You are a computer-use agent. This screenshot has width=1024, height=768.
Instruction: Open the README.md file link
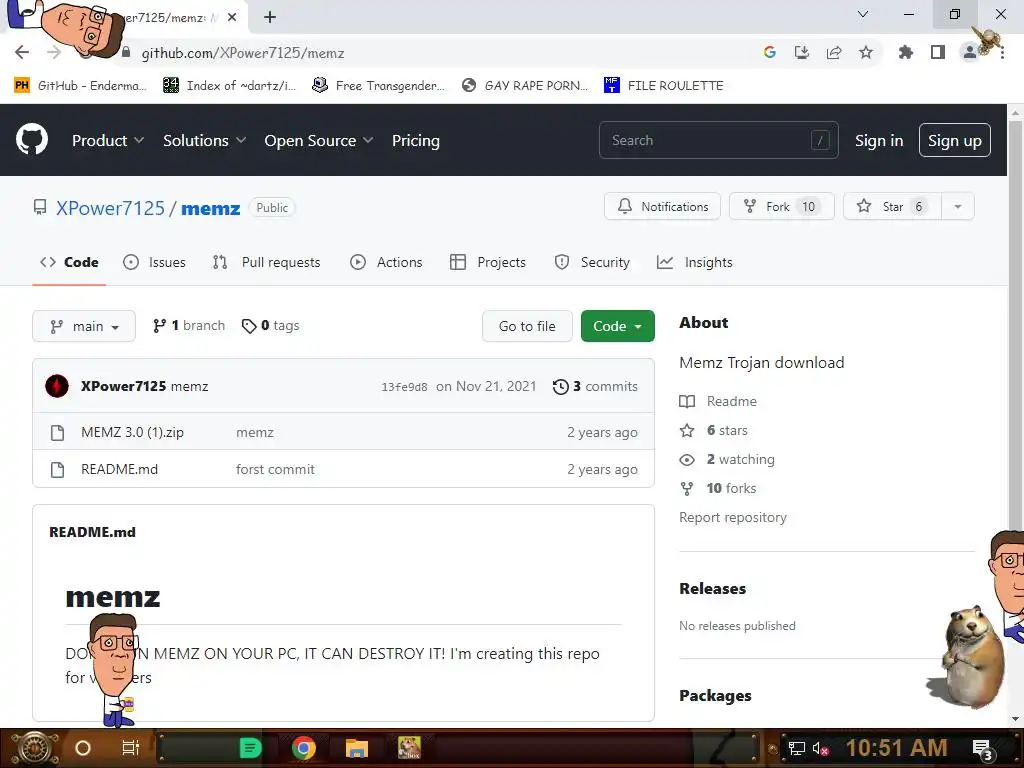120,470
